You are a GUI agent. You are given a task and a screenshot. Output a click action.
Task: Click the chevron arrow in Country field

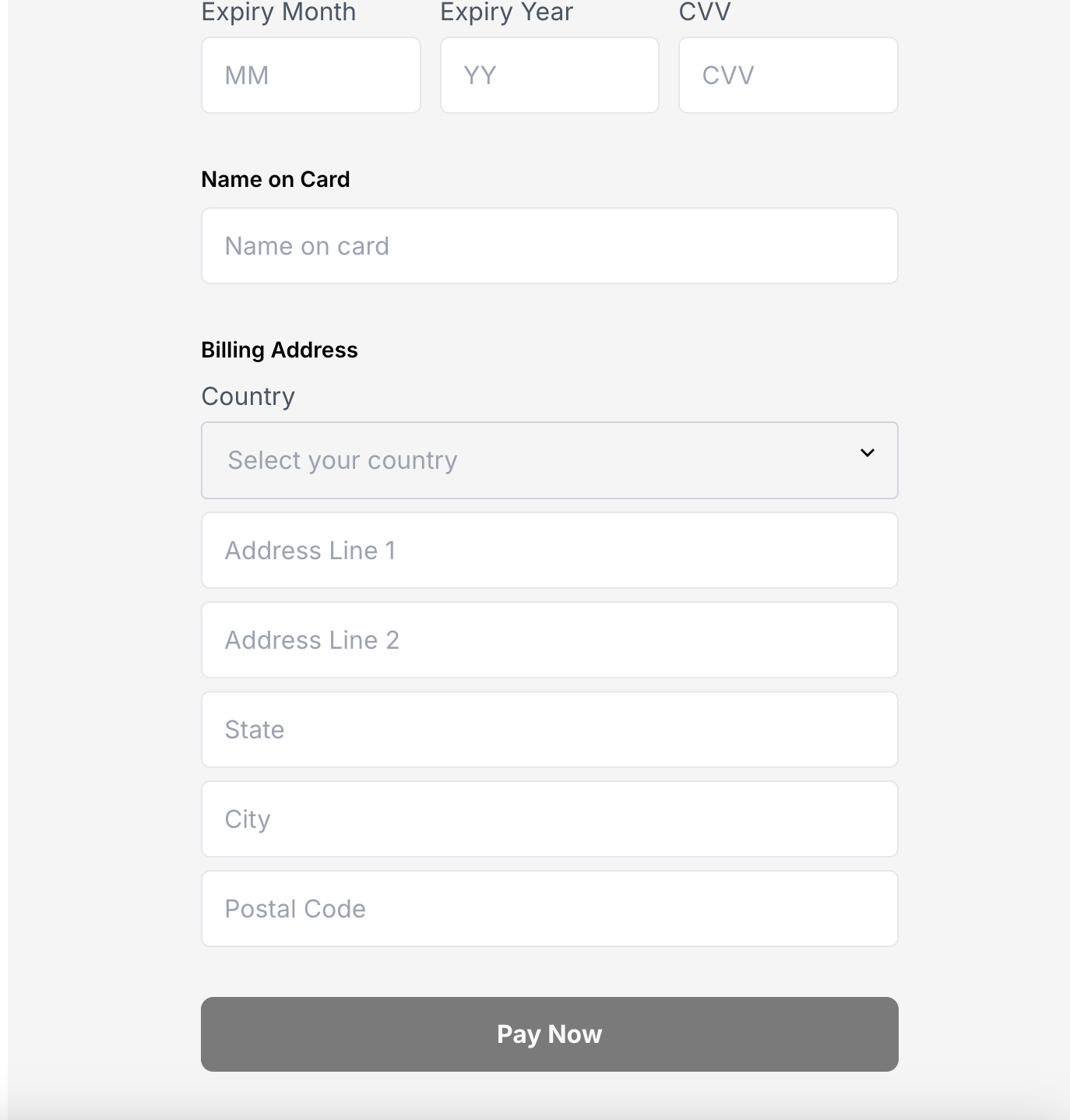[867, 453]
